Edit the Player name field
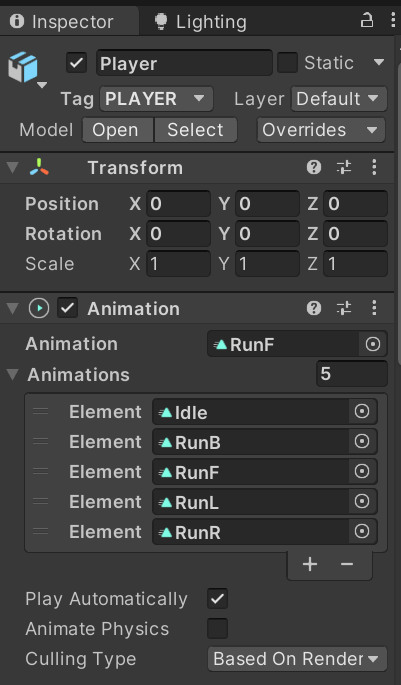The height and width of the screenshot is (685, 401). (184, 63)
